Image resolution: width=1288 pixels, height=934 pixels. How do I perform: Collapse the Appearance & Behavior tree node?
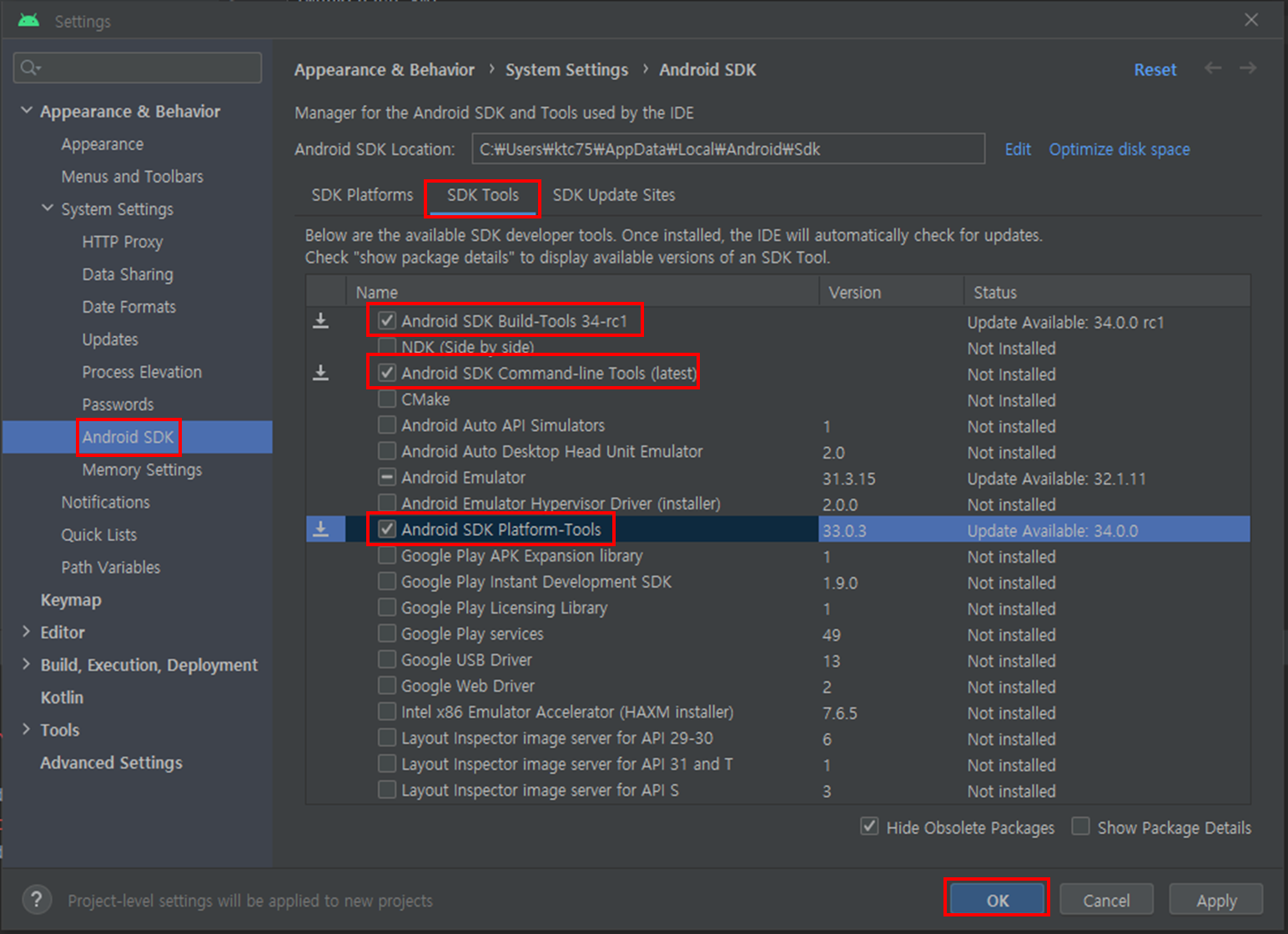[27, 110]
